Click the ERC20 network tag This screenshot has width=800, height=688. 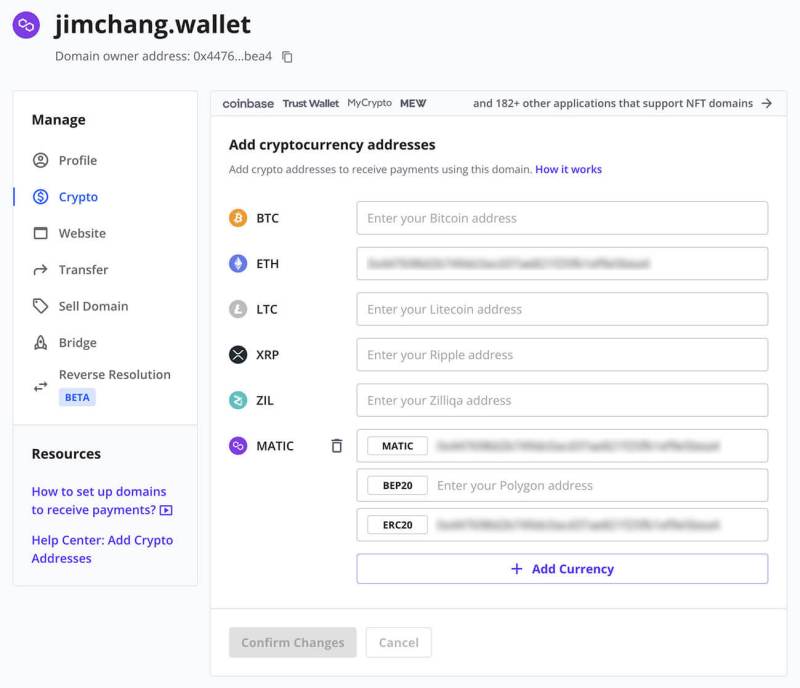[397, 525]
